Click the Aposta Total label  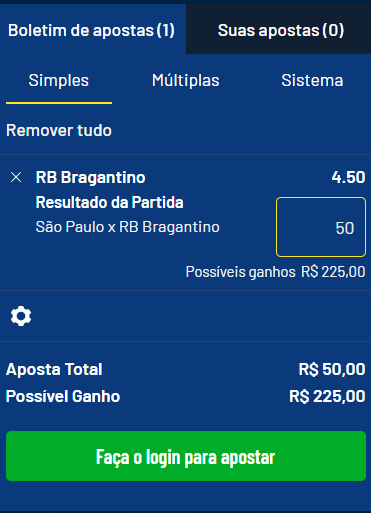point(54,369)
